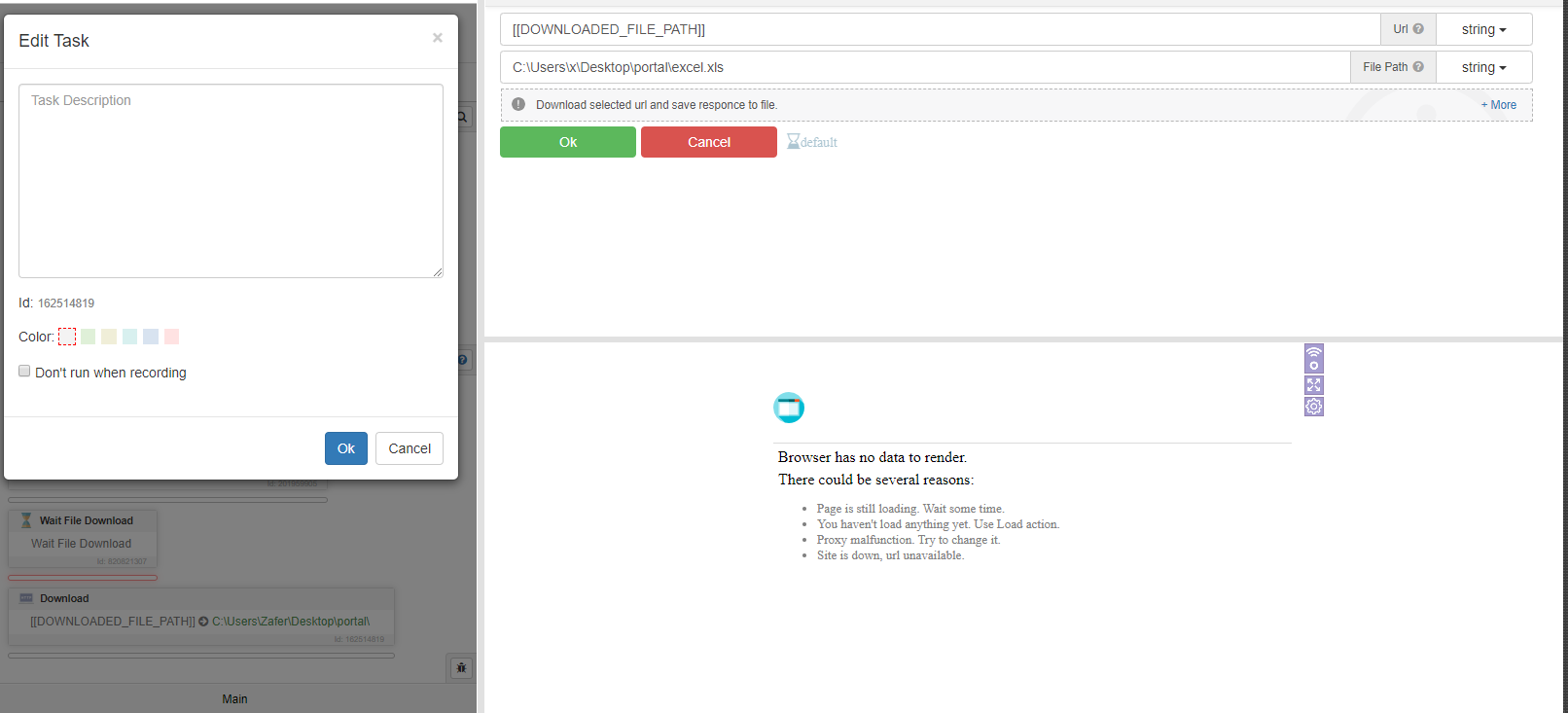Close the Edit Task dialog with X

point(437,38)
